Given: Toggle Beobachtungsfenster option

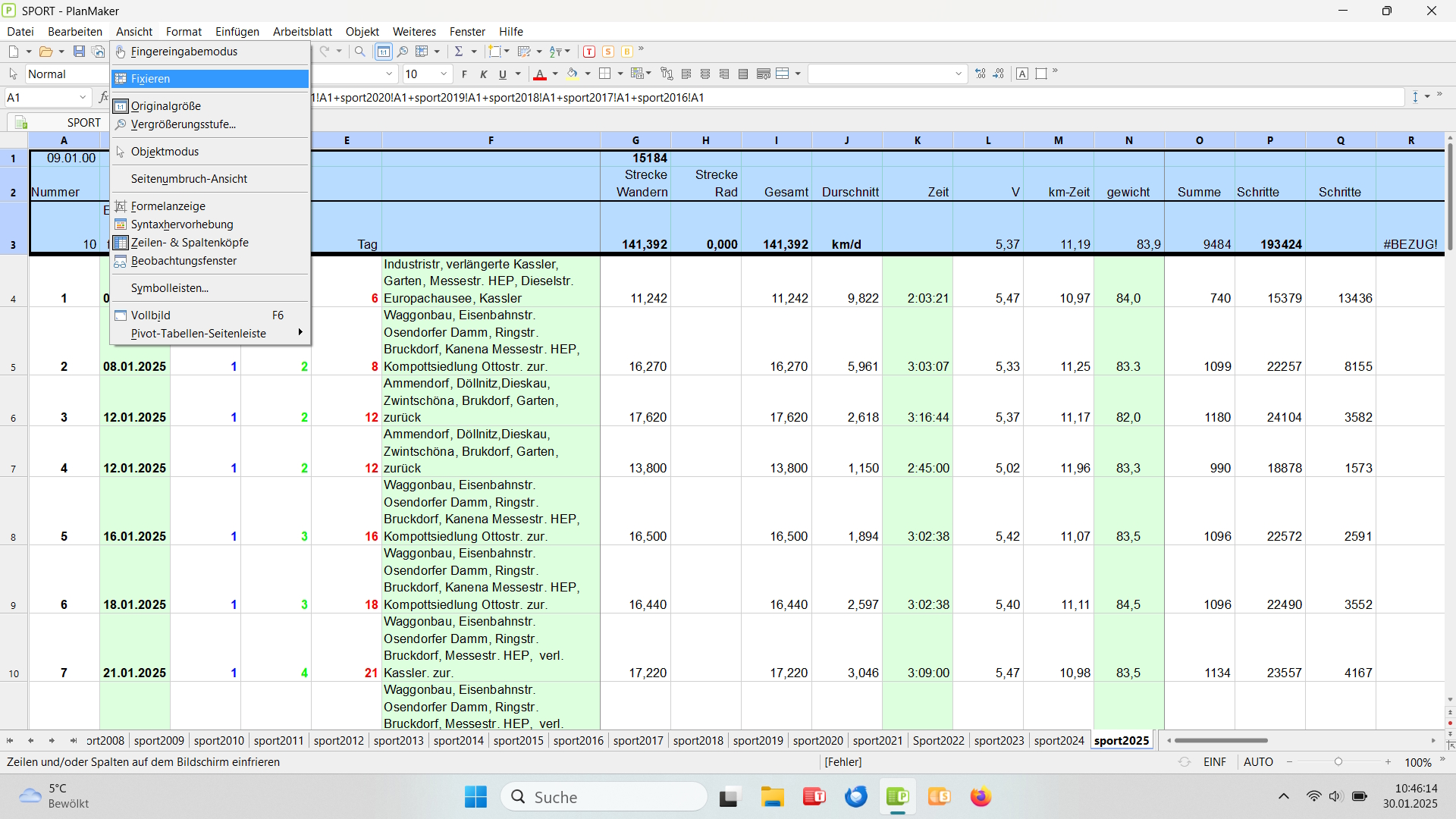Looking at the screenshot, I should pos(210,261).
